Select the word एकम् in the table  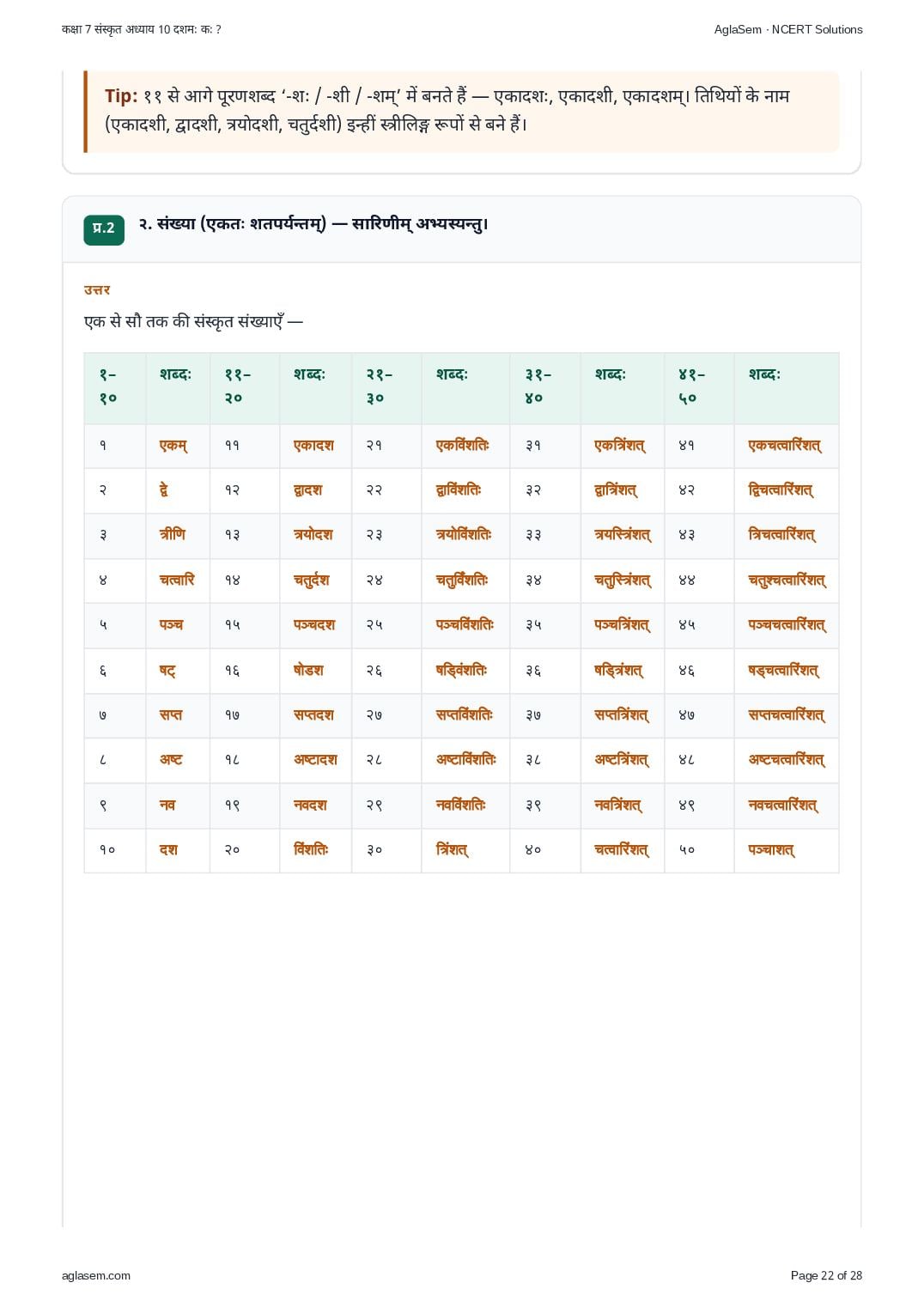[173, 446]
